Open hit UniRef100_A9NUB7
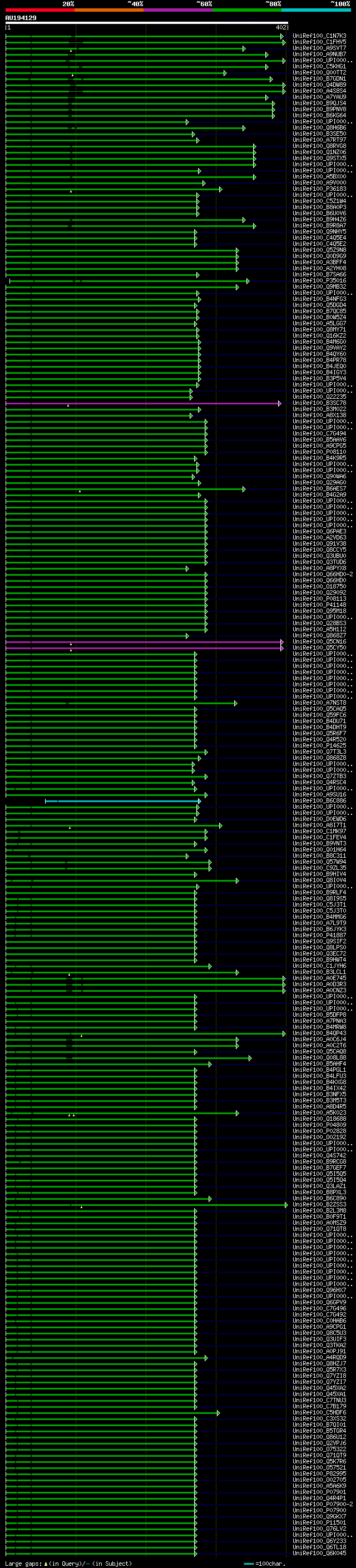This screenshot has height=1568, width=356. click(x=319, y=54)
